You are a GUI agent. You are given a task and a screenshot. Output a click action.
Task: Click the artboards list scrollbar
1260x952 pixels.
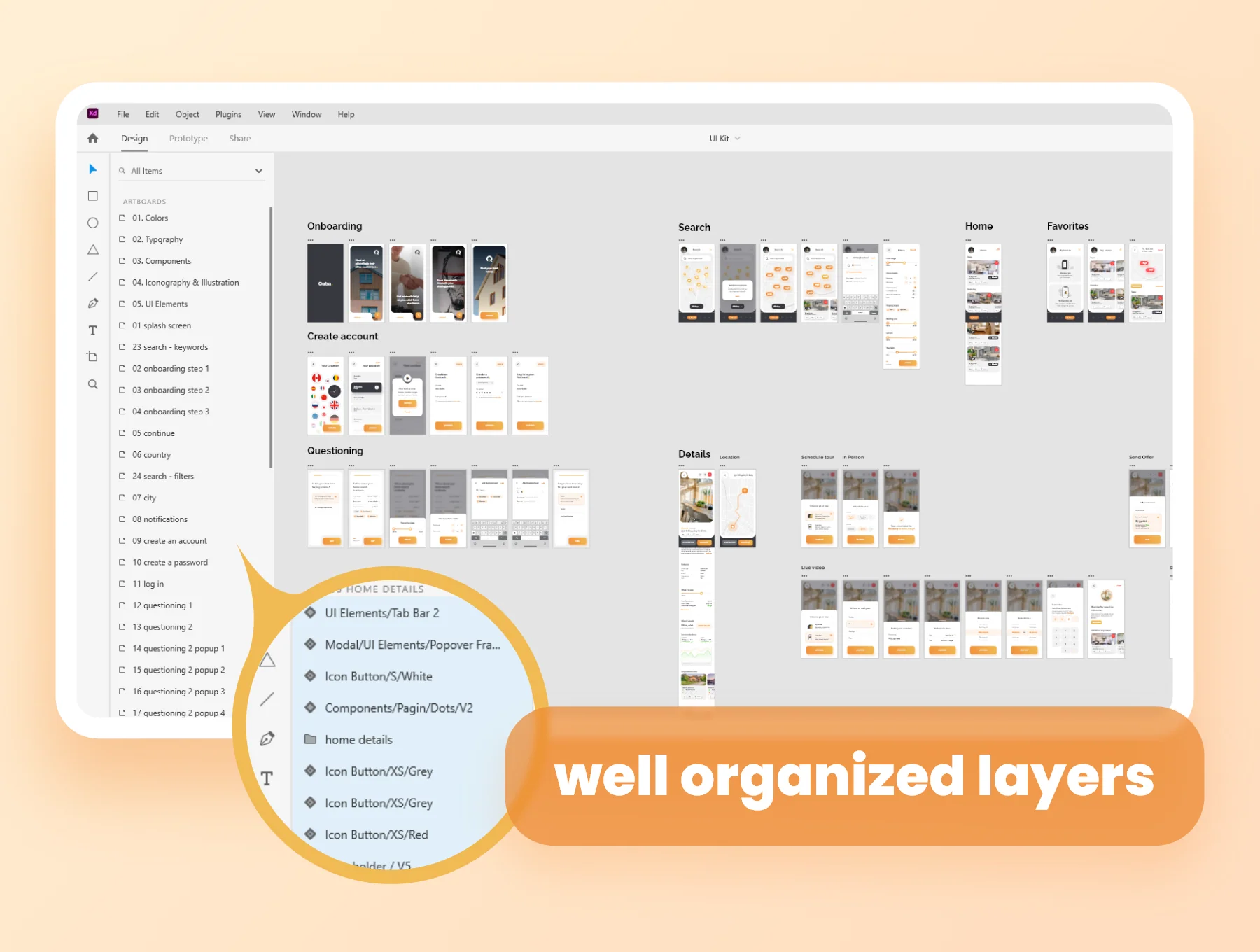pyautogui.click(x=270, y=337)
